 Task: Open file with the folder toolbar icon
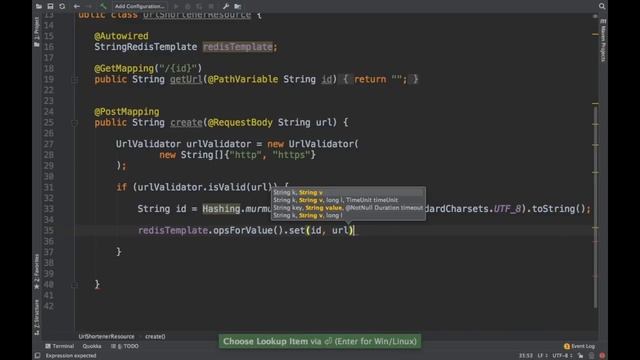click(x=39, y=6)
